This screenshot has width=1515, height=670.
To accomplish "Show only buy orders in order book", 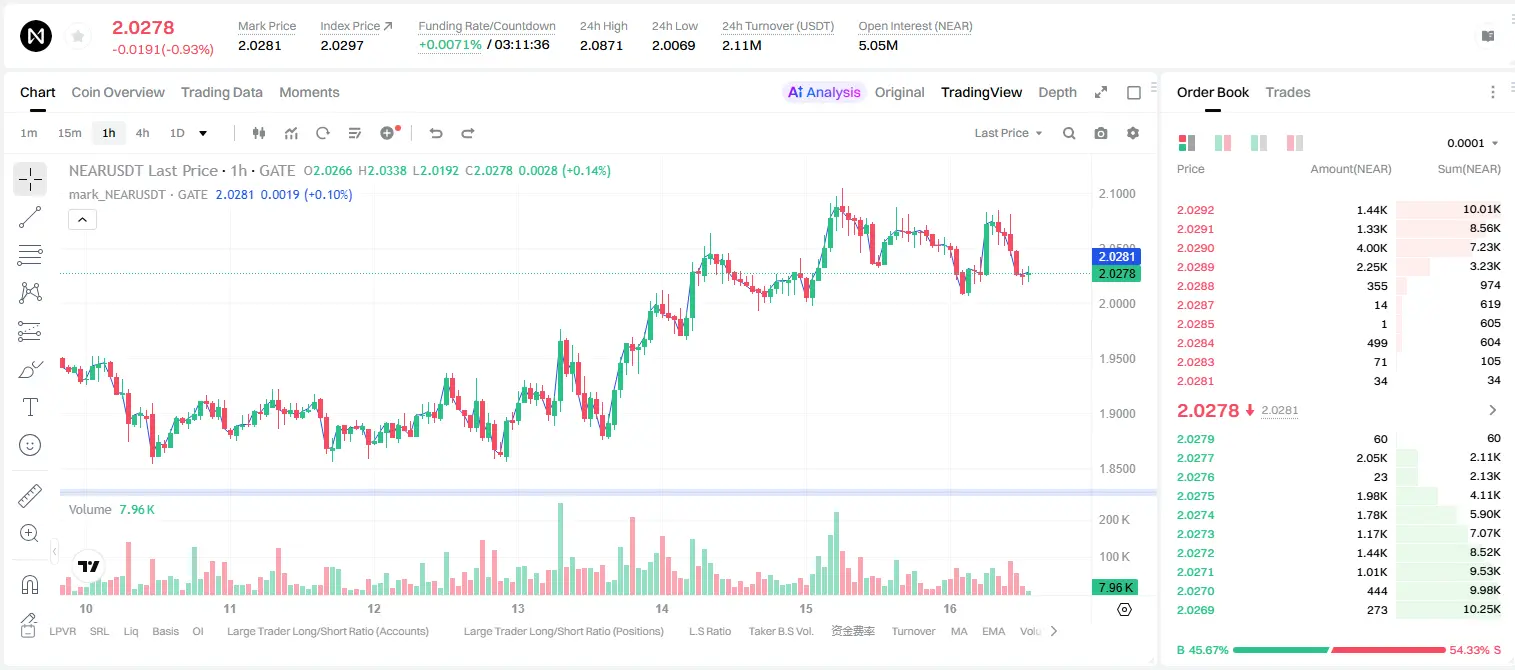I will pyautogui.click(x=1258, y=143).
